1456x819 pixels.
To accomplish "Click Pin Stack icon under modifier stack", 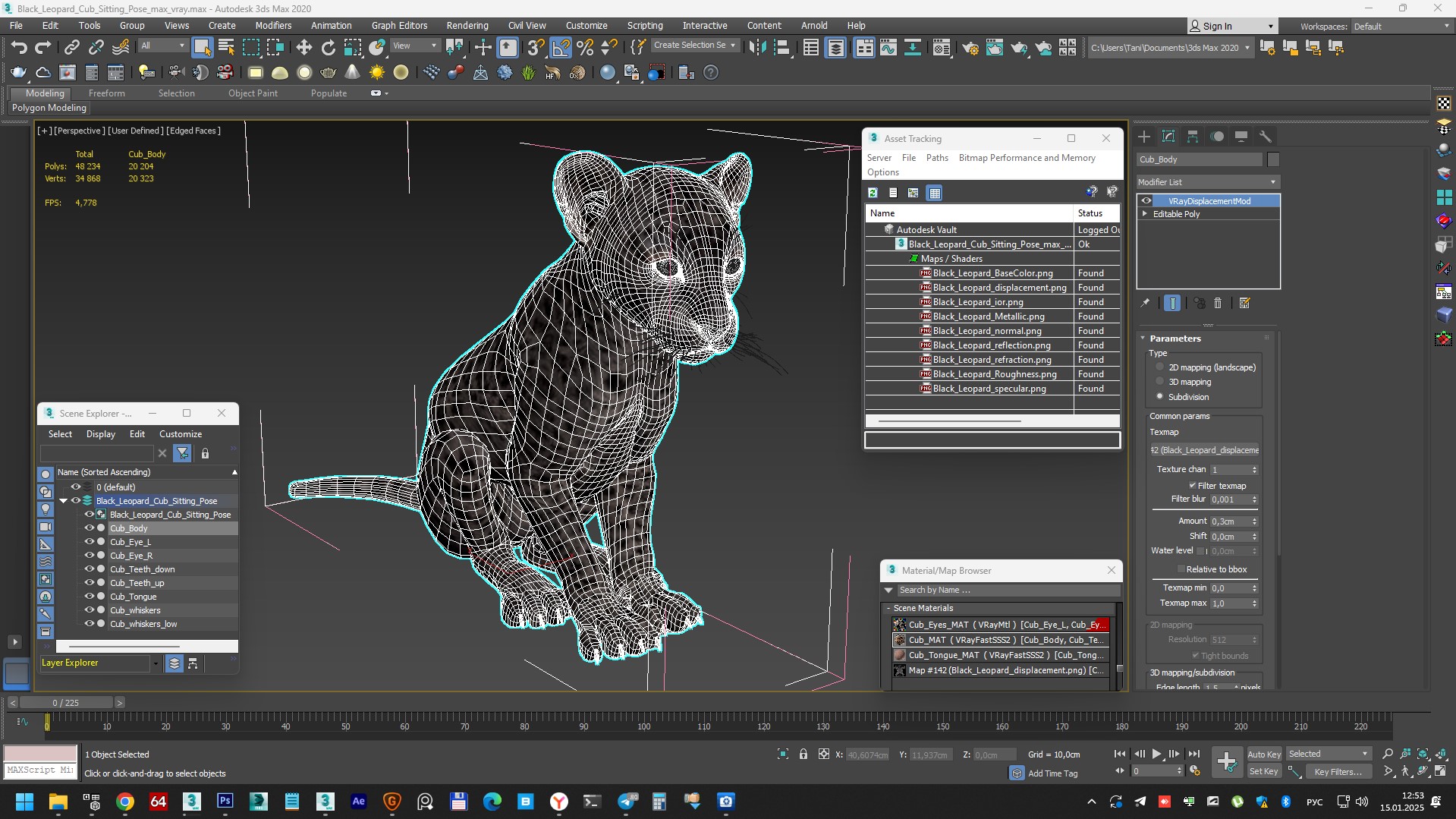I will coord(1145,303).
